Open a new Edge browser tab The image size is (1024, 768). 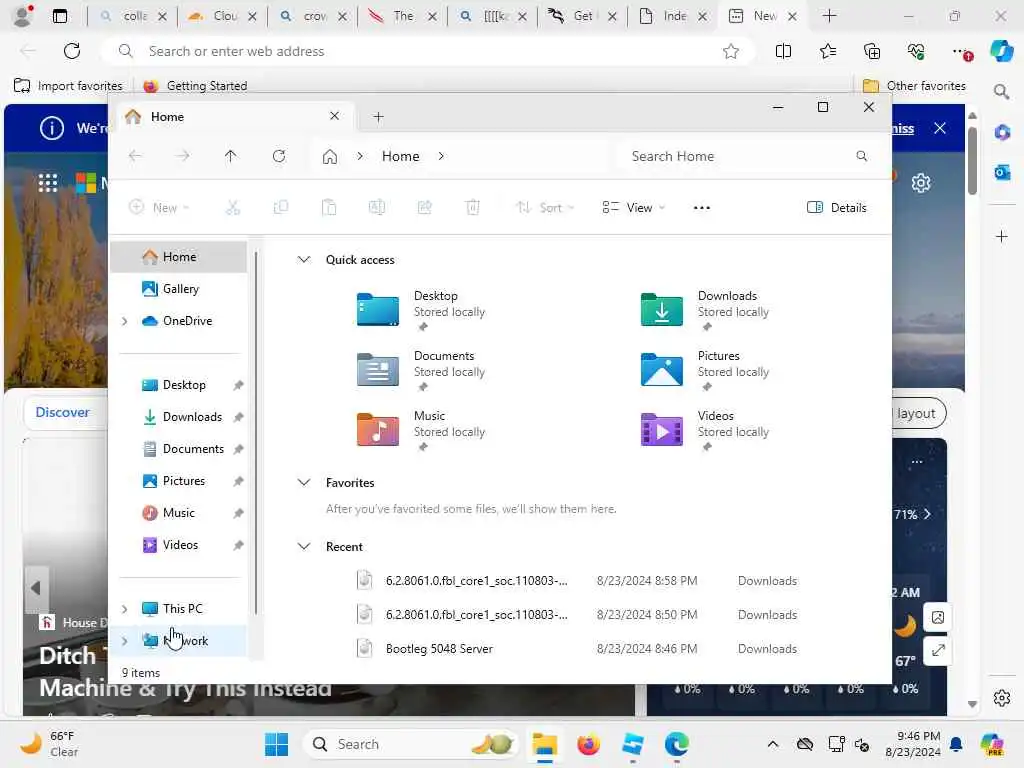(829, 16)
